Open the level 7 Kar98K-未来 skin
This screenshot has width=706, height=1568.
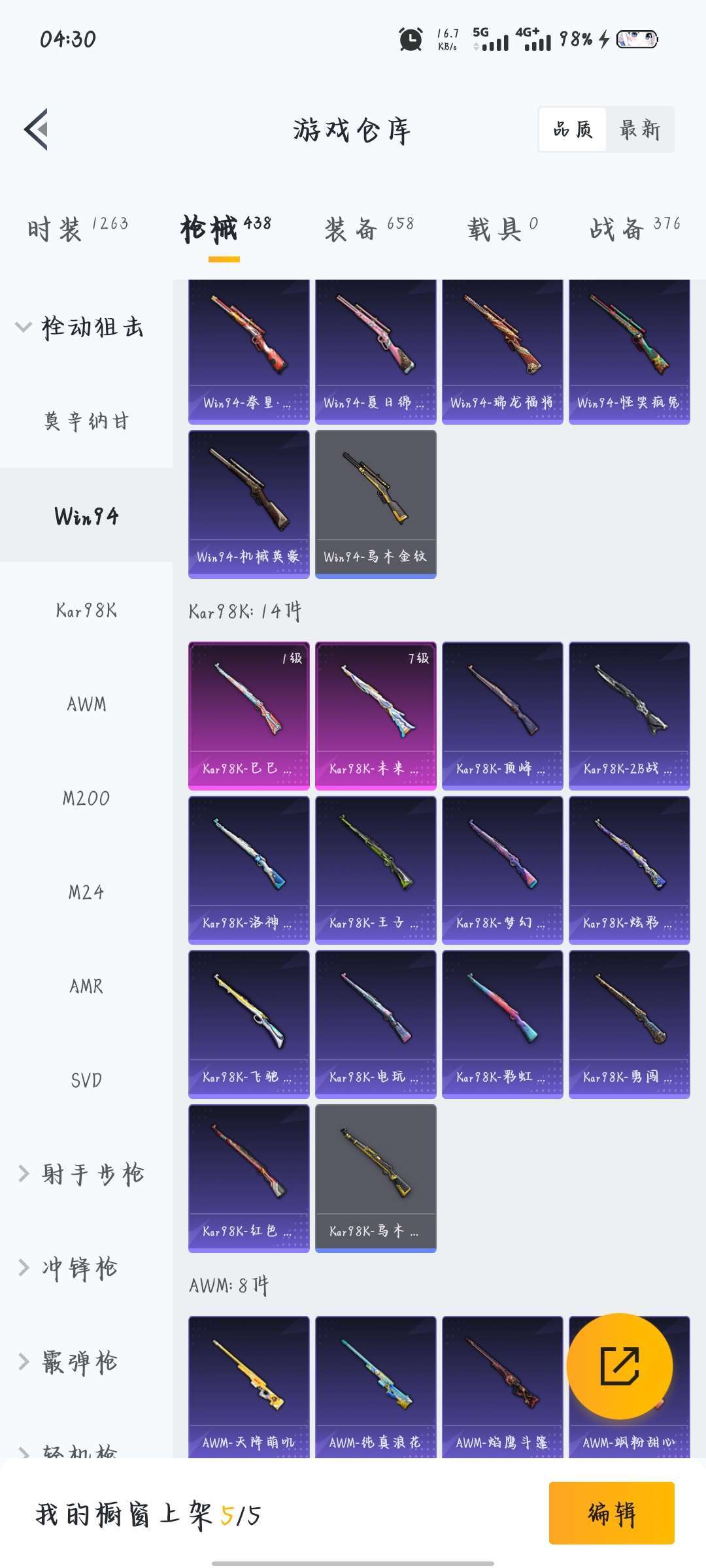point(375,715)
